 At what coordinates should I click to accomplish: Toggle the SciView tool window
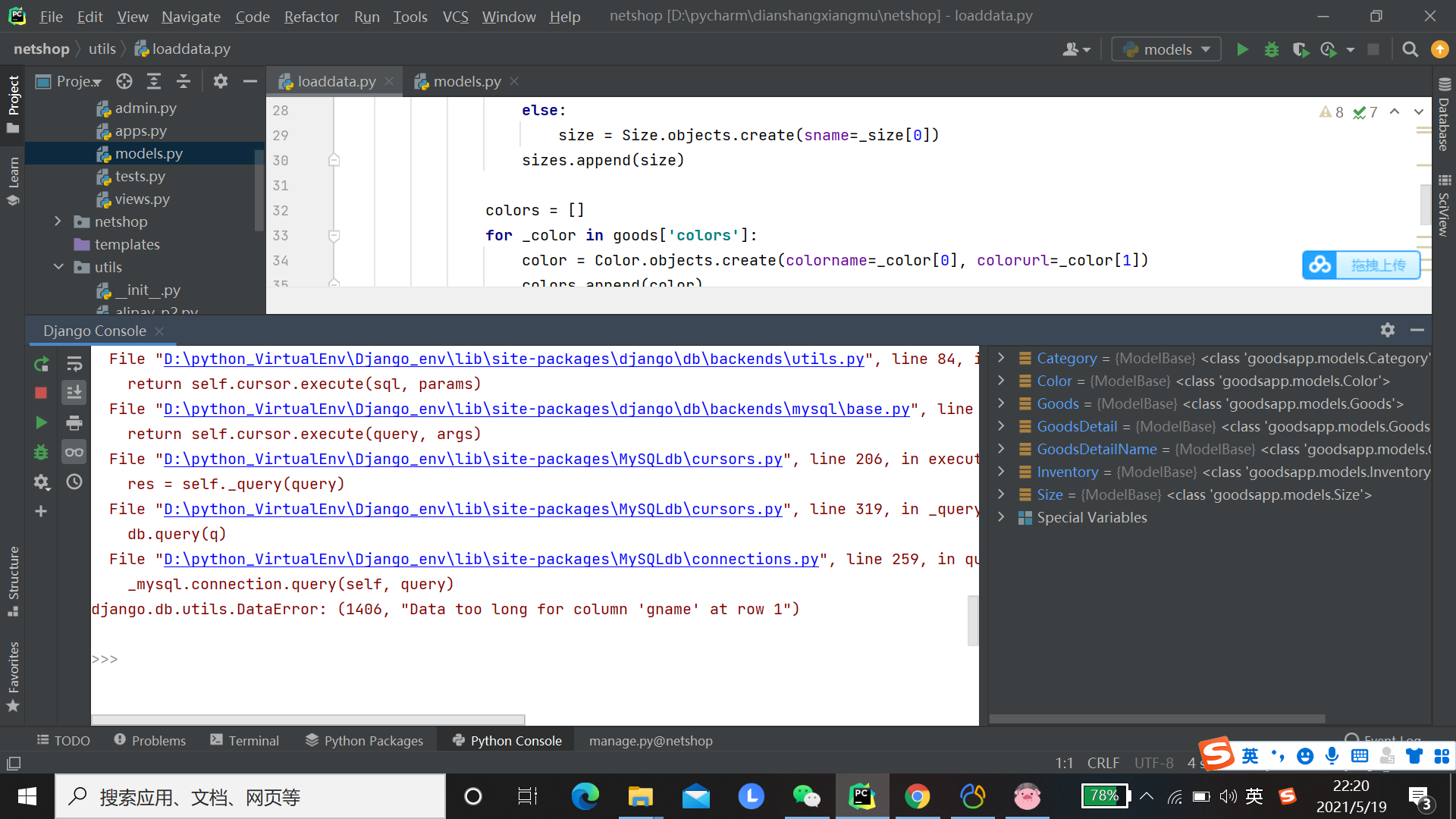(1444, 205)
